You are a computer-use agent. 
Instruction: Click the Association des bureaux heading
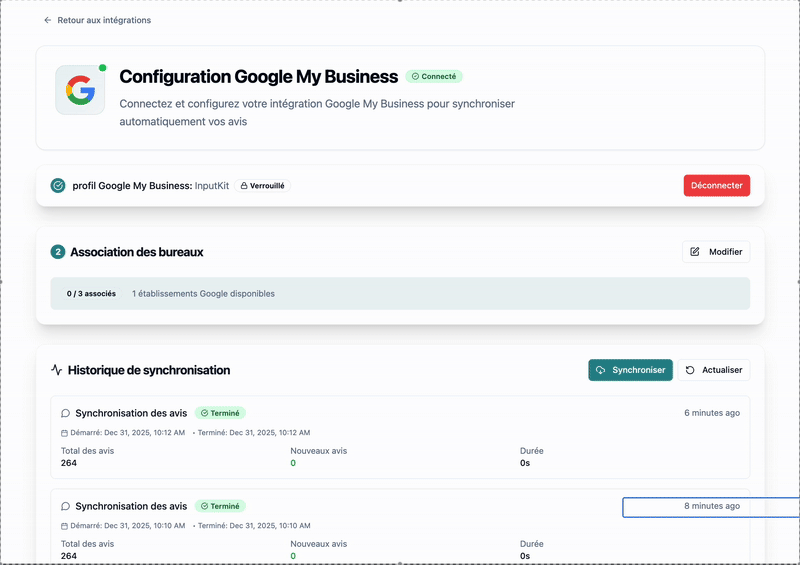click(137, 252)
